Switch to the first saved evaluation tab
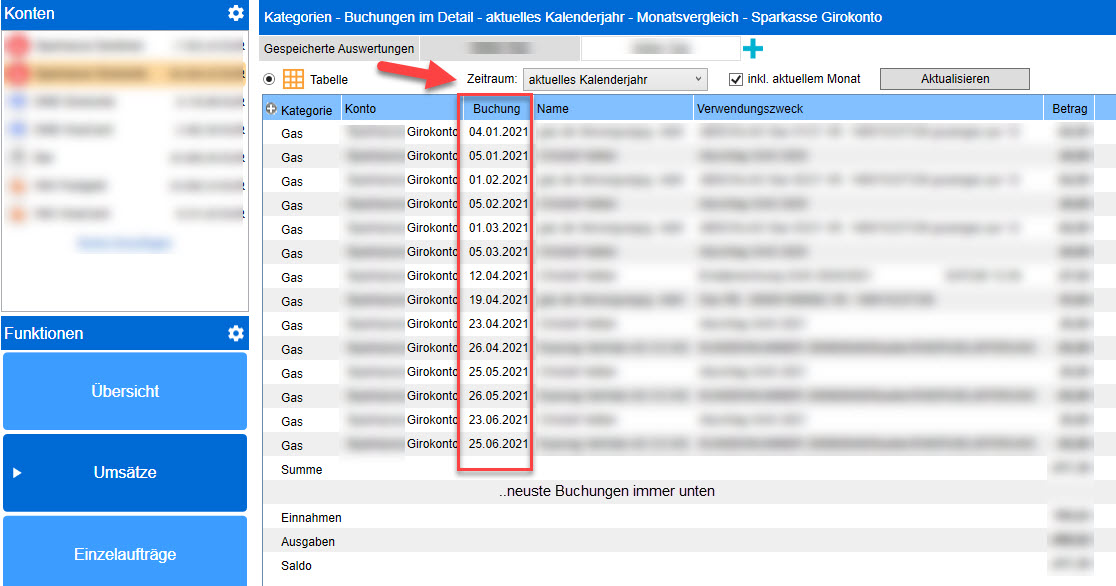This screenshot has width=1116, height=586. (x=499, y=48)
